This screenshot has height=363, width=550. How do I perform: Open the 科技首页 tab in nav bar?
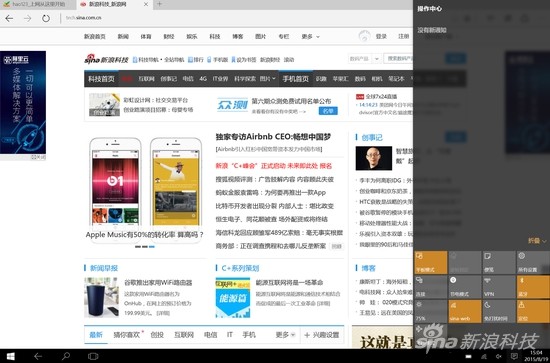[x=101, y=79]
